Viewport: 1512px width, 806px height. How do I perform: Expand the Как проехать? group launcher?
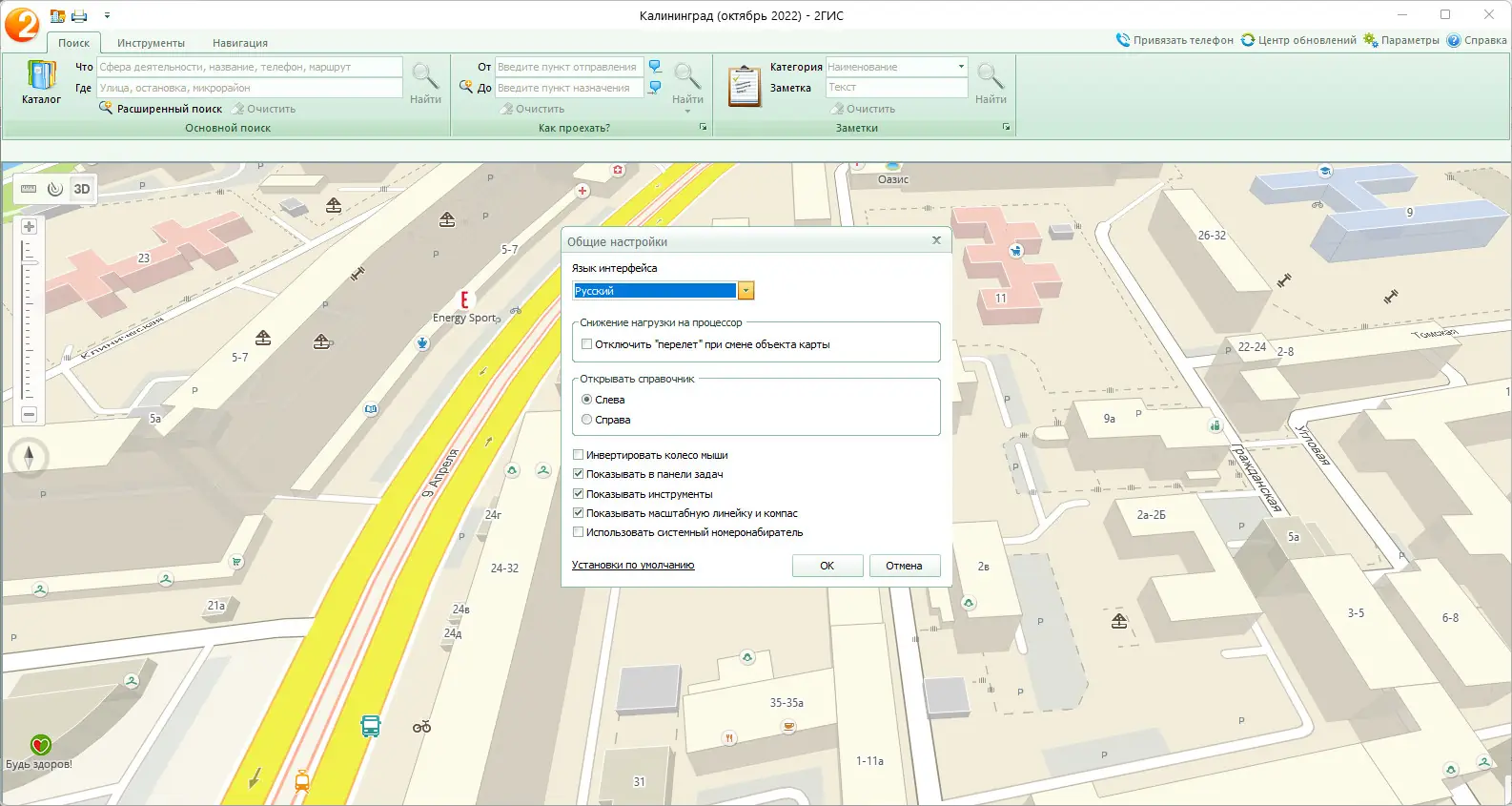704,127
